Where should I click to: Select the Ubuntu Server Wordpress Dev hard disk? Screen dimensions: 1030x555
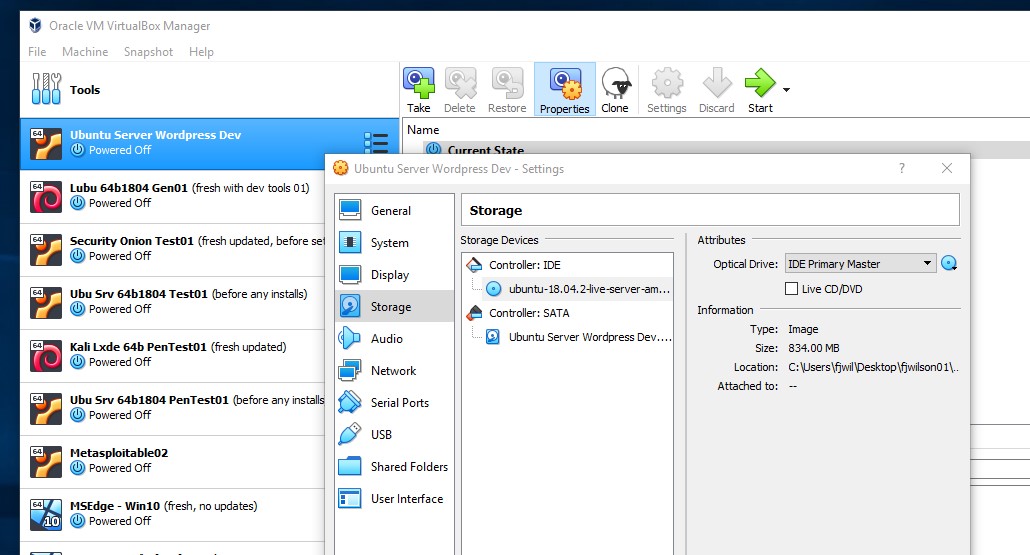coord(578,337)
